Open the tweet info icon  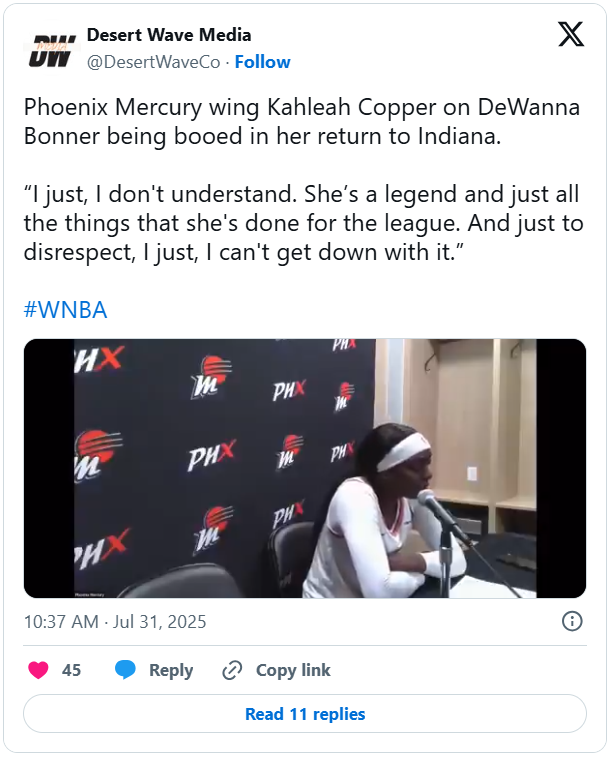pyautogui.click(x=572, y=621)
